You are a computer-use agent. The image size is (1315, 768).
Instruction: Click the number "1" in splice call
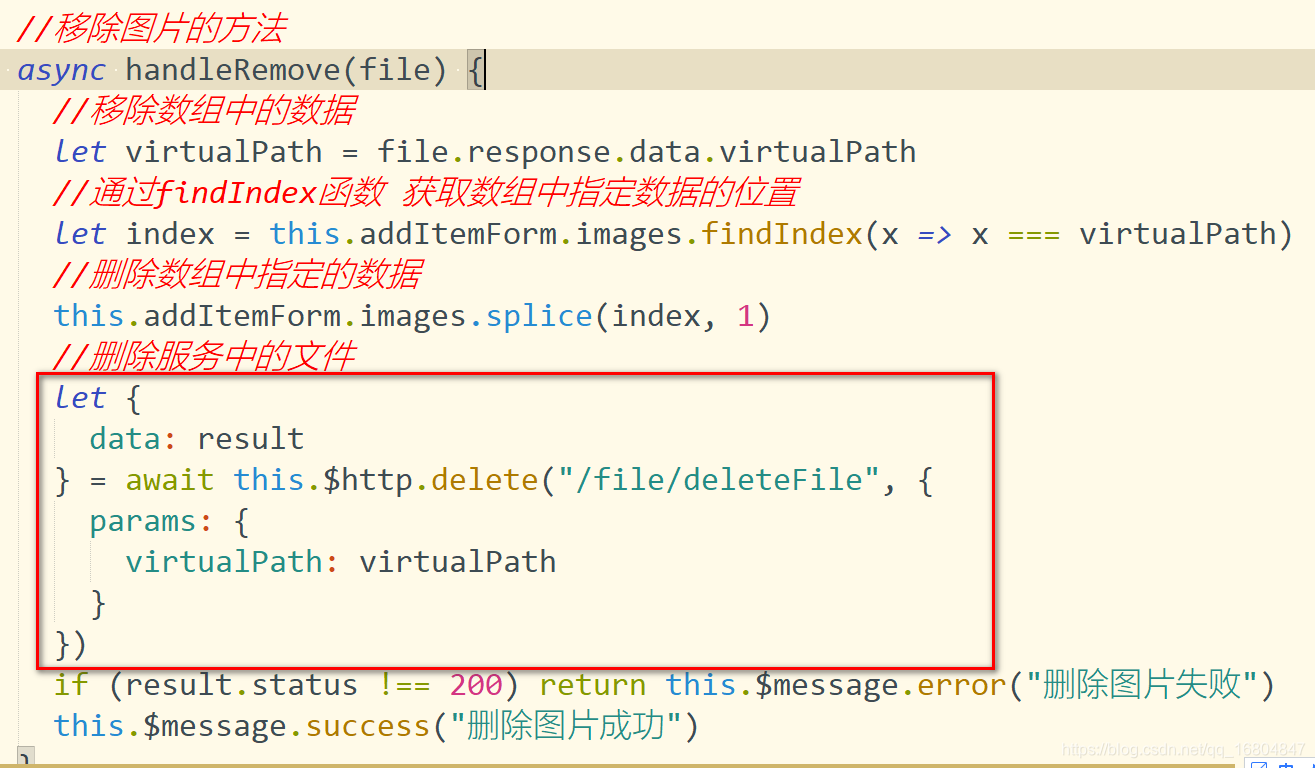click(x=745, y=316)
